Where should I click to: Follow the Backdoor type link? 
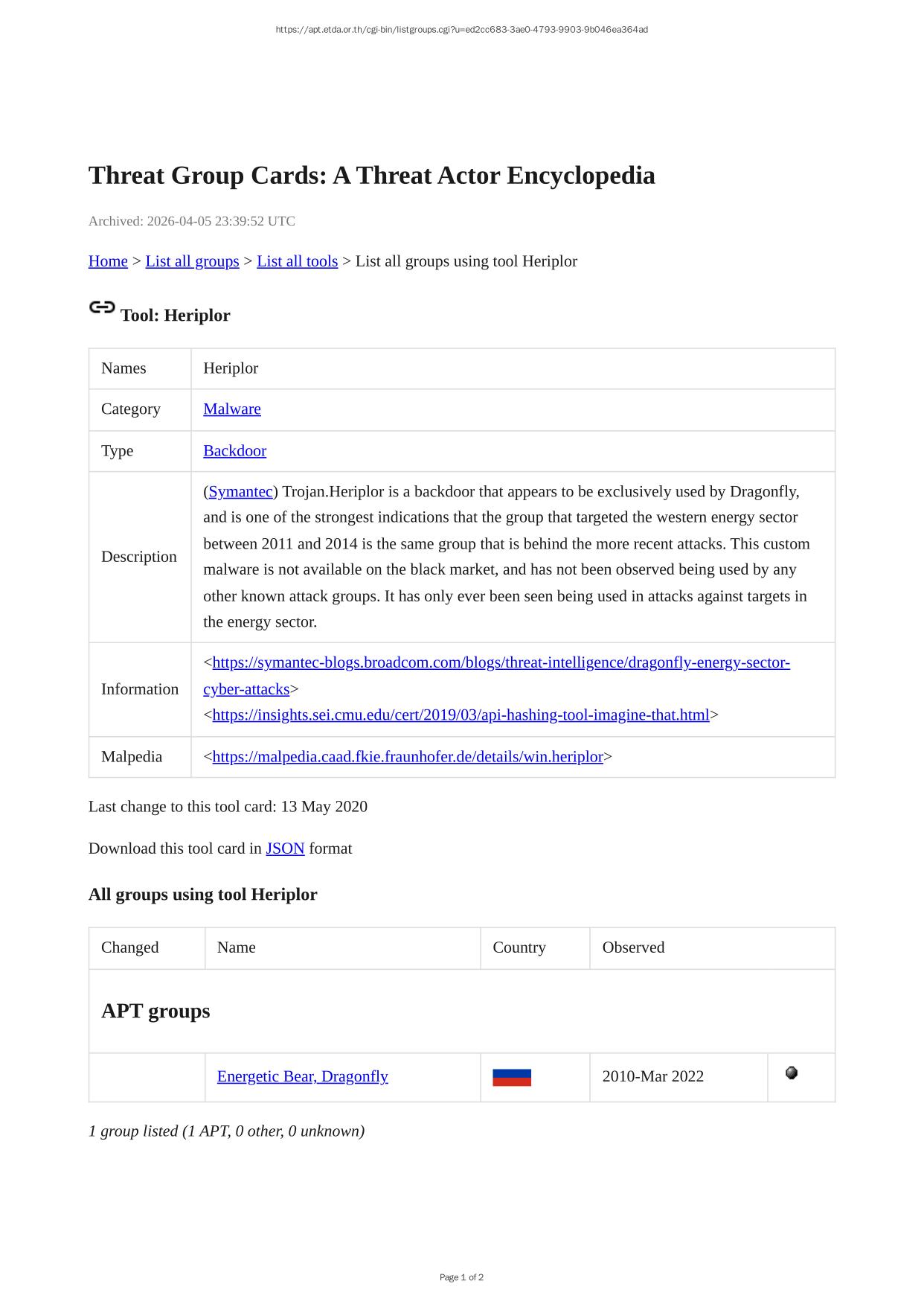(x=234, y=451)
